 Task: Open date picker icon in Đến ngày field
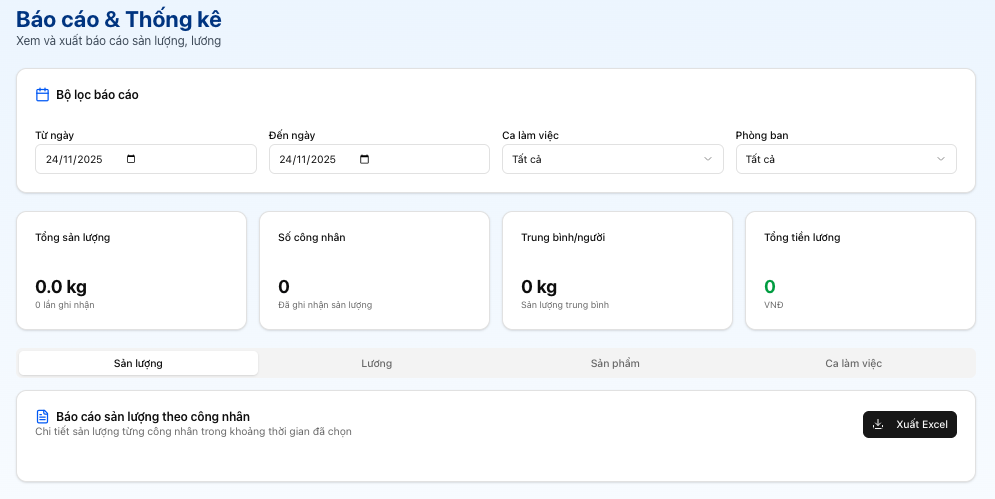[364, 159]
